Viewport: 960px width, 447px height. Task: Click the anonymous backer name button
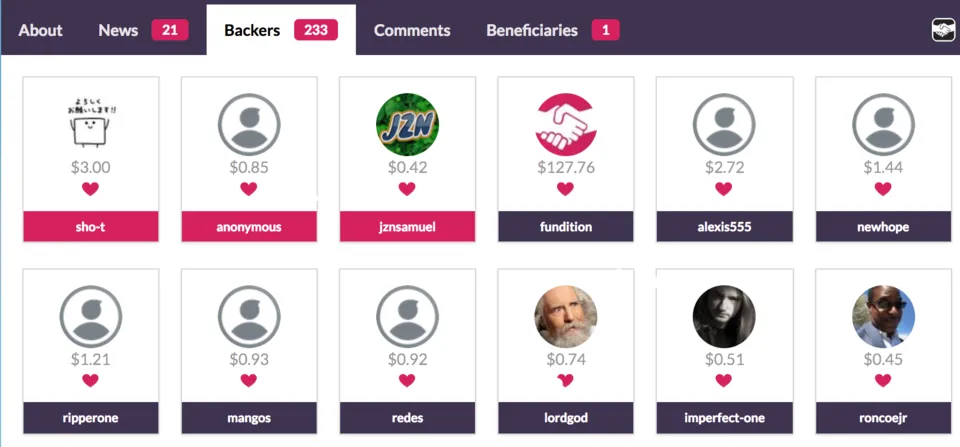(x=249, y=227)
